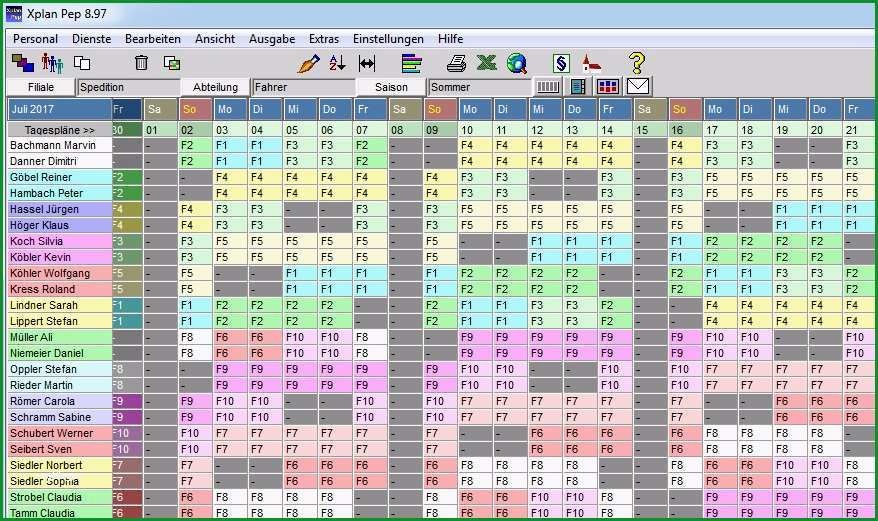Screen dimensions: 878x521
Task: Open the Bearbeiten menu
Action: [153, 39]
